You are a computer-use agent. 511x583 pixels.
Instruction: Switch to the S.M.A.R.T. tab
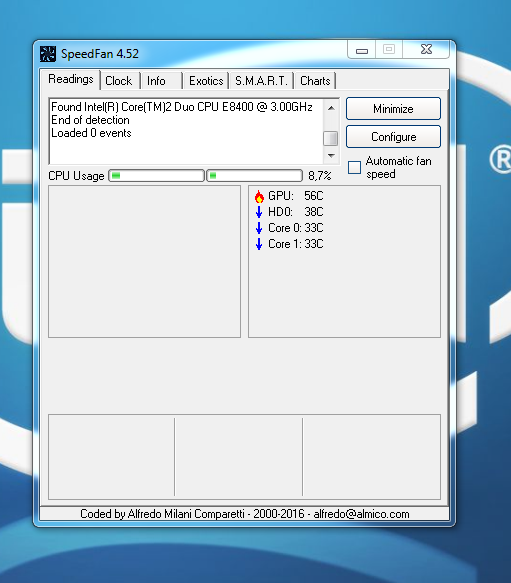point(261,81)
